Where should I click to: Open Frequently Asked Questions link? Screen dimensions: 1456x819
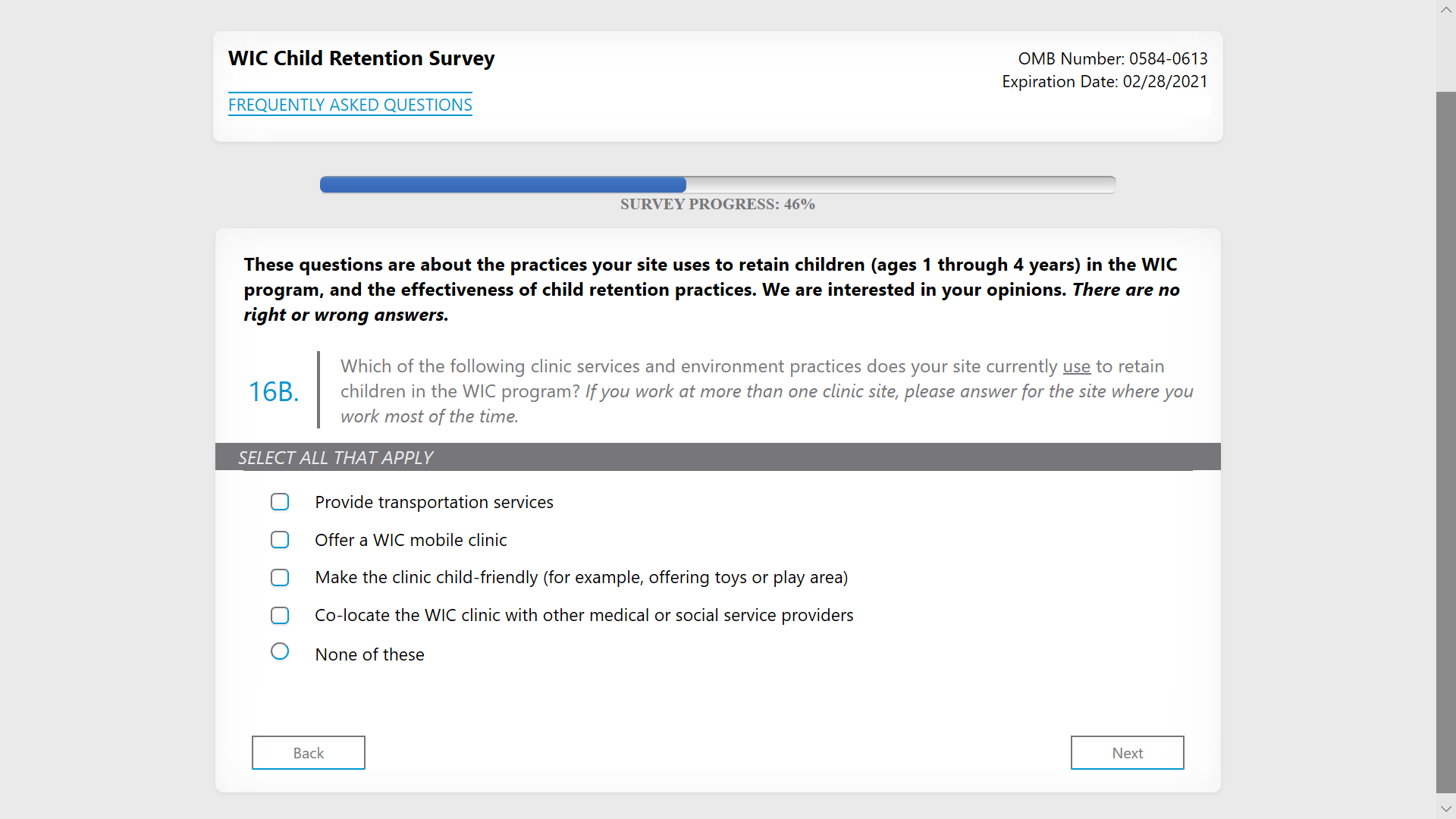pos(350,105)
